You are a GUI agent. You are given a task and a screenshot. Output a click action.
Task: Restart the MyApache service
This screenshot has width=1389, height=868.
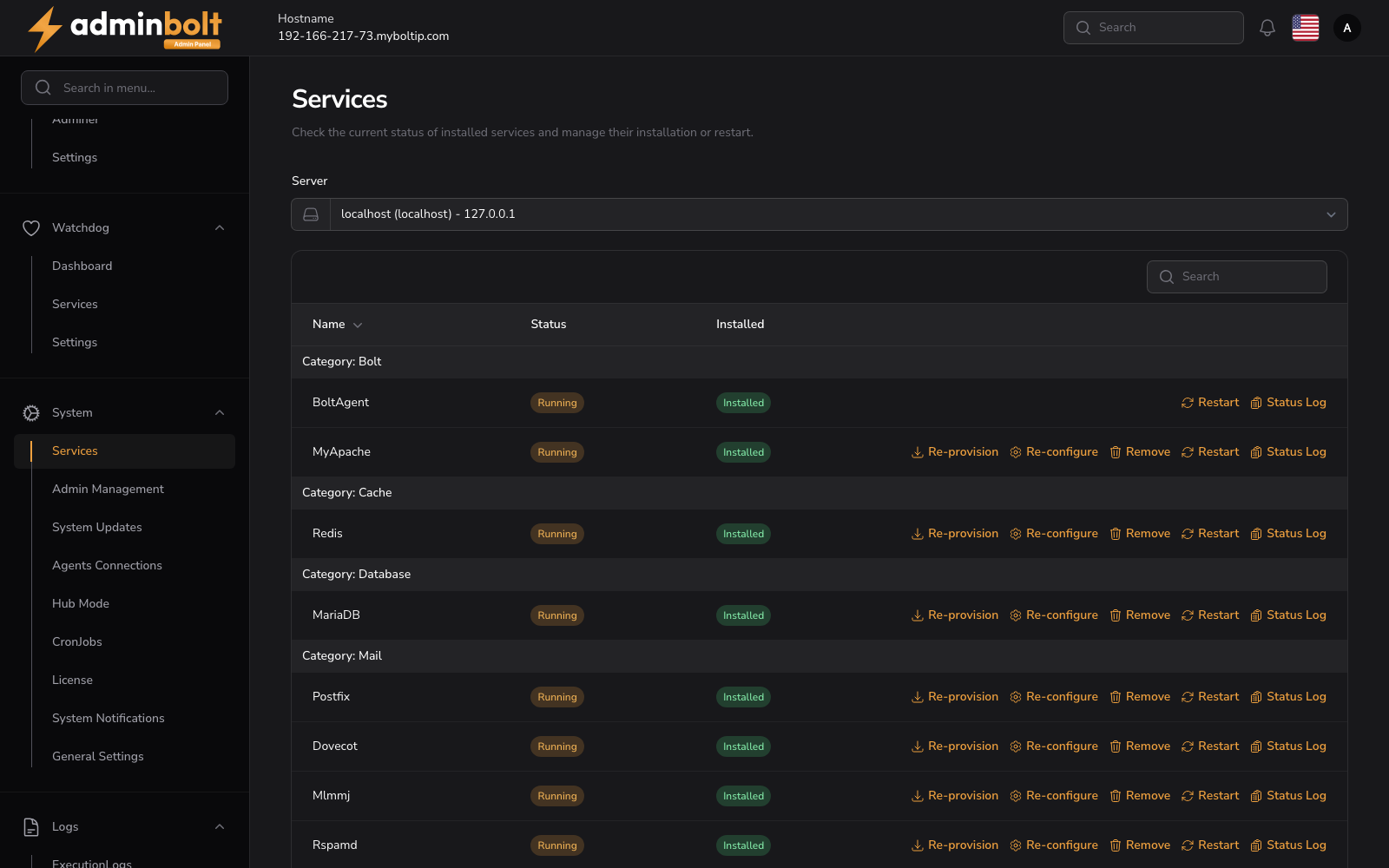[x=1210, y=452]
